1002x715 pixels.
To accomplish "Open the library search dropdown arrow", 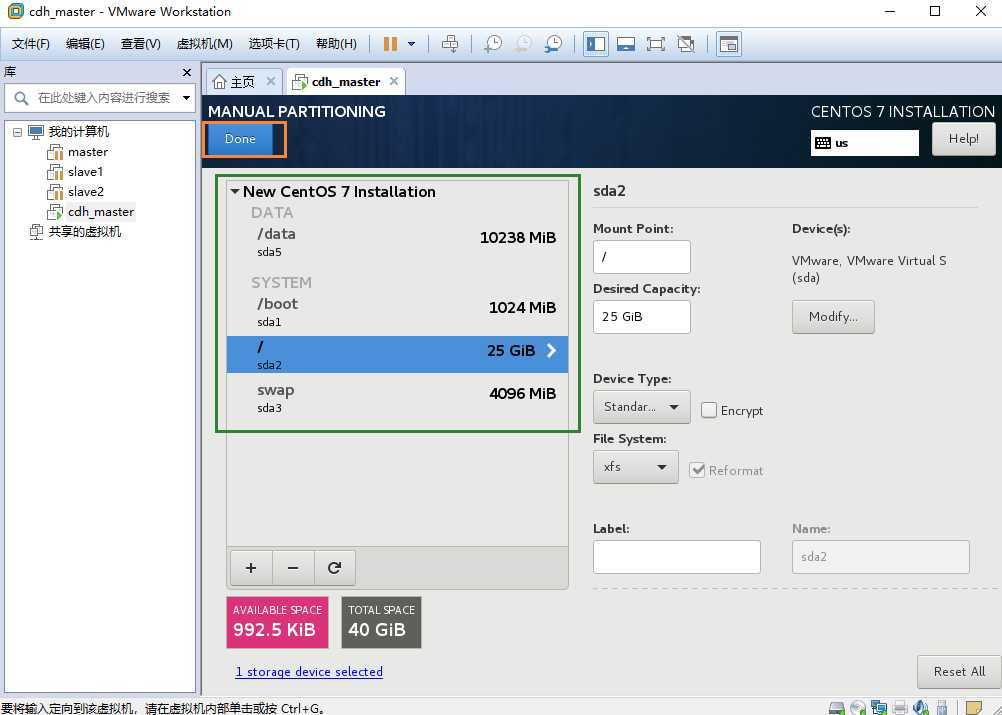I will coord(187,98).
